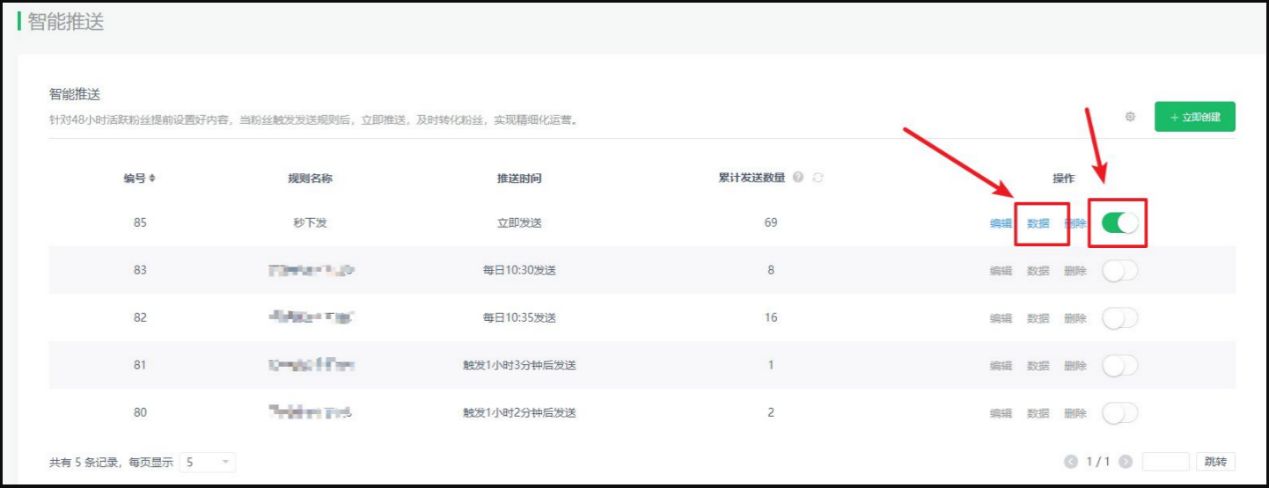Turn off the toggle for rule 85
1269x488 pixels.
click(x=1120, y=223)
